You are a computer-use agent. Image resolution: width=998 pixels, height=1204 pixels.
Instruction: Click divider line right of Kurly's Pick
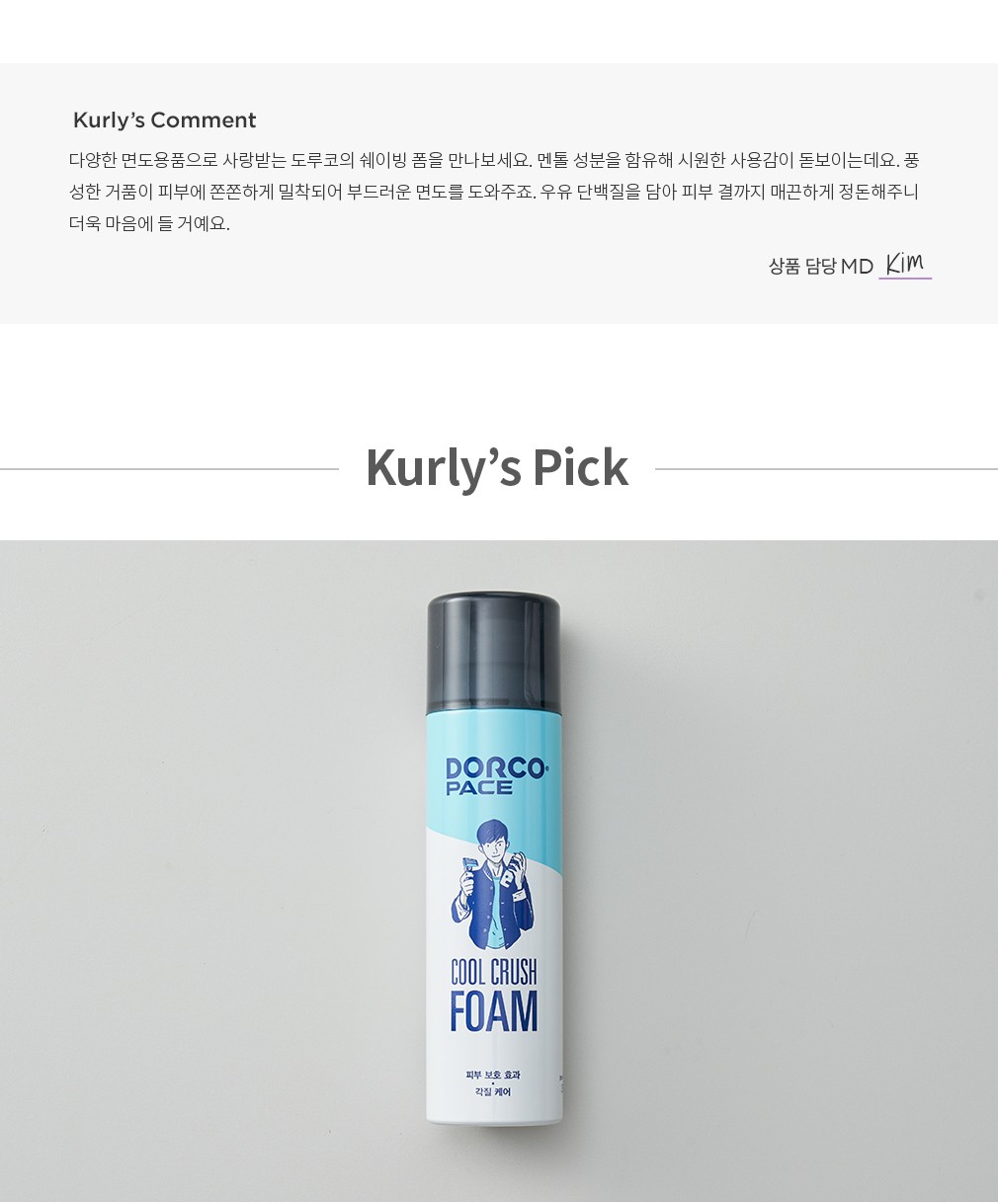pyautogui.click(x=826, y=469)
